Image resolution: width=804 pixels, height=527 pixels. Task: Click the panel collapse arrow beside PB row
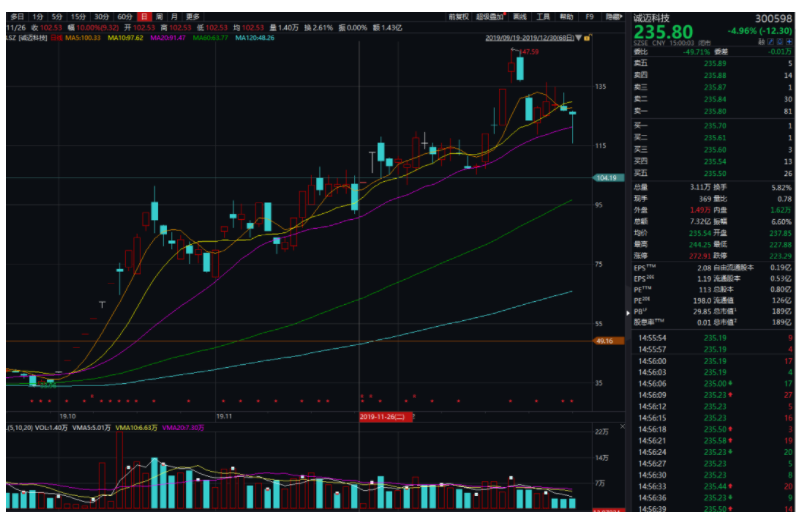point(629,312)
